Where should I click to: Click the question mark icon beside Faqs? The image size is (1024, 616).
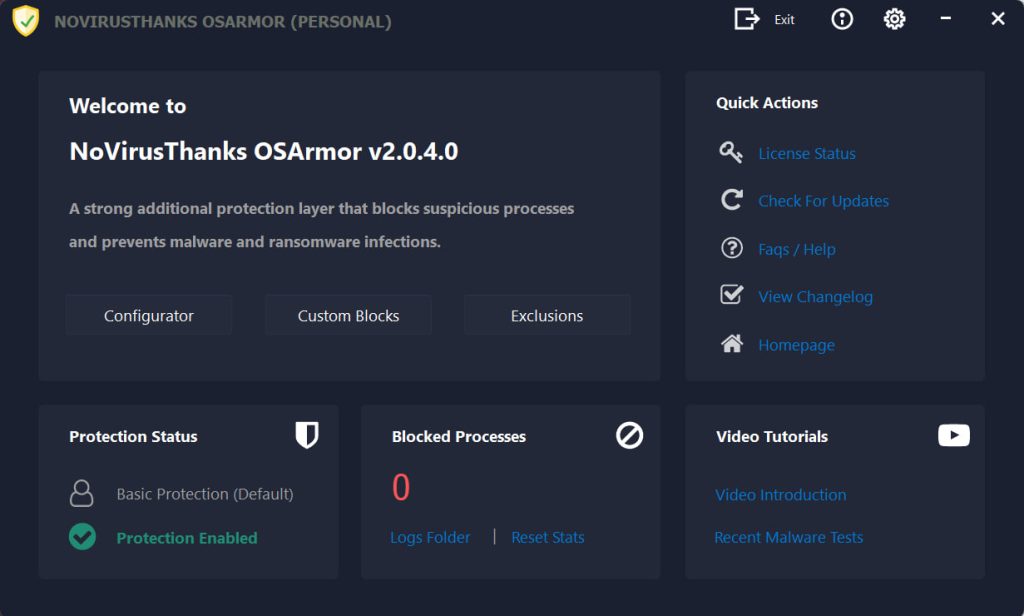pyautogui.click(x=731, y=248)
